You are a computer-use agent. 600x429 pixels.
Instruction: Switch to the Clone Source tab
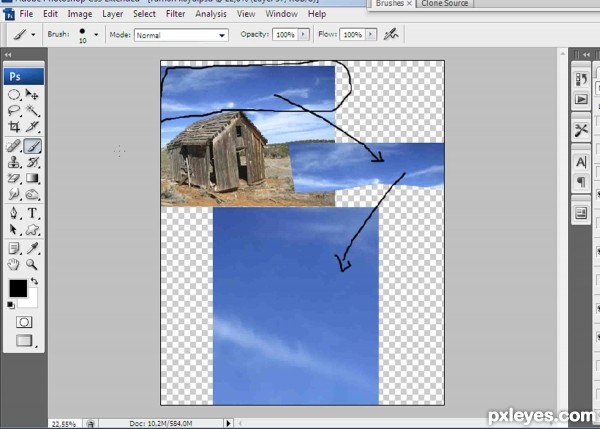(x=444, y=3)
